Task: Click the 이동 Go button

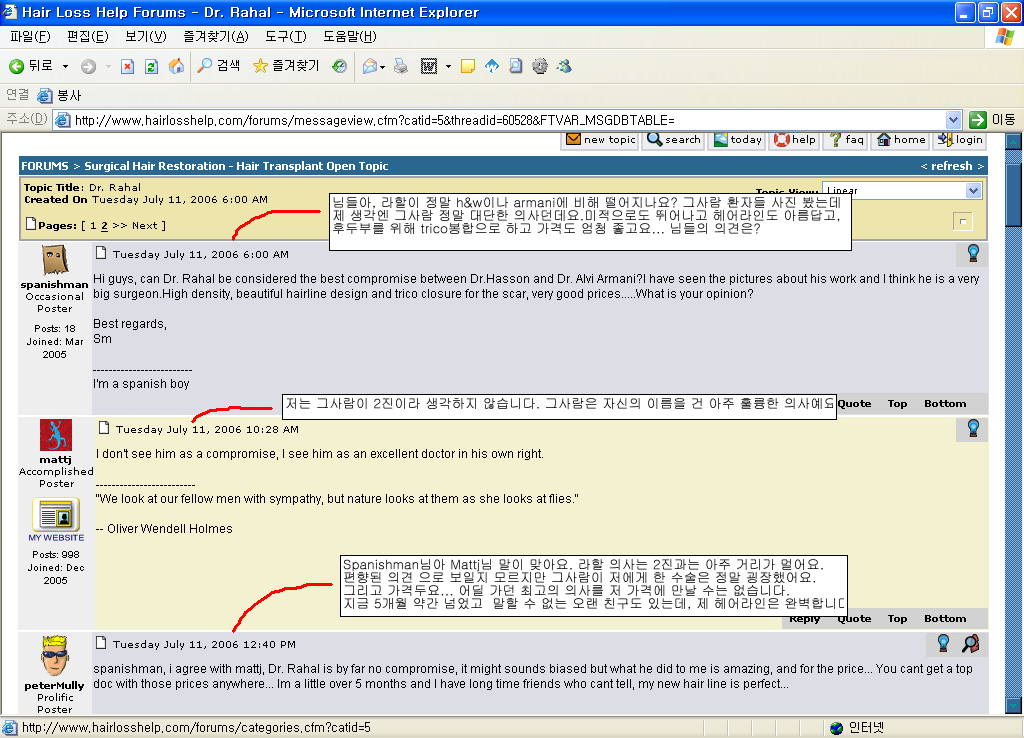Action: pyautogui.click(x=992, y=120)
